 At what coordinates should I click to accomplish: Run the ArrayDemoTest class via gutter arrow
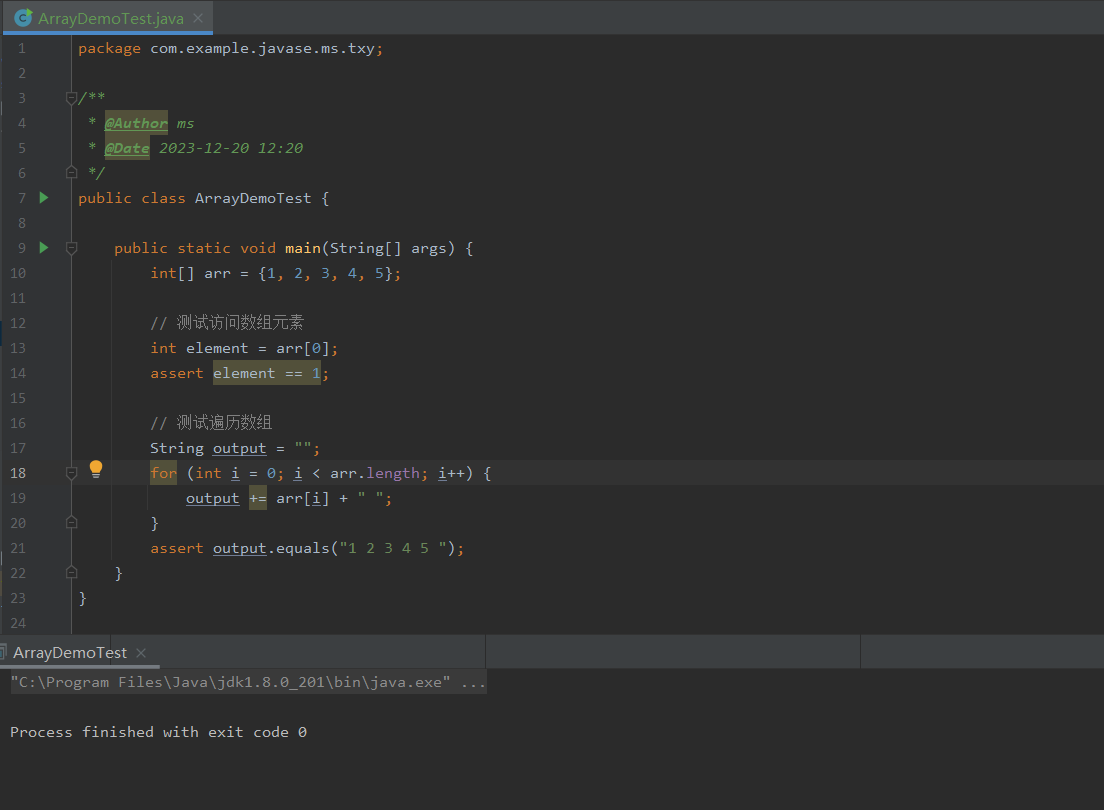[44, 198]
